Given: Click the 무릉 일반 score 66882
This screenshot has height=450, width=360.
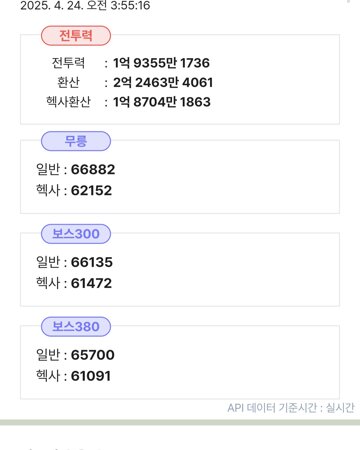Looking at the screenshot, I should tap(93, 169).
